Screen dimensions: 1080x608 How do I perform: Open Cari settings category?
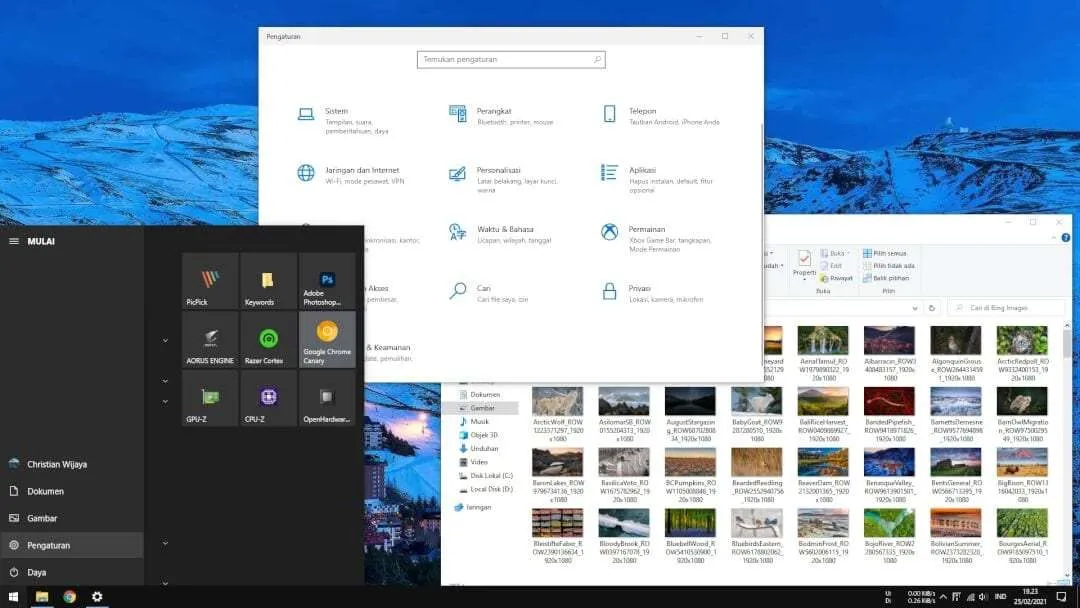tap(488, 293)
